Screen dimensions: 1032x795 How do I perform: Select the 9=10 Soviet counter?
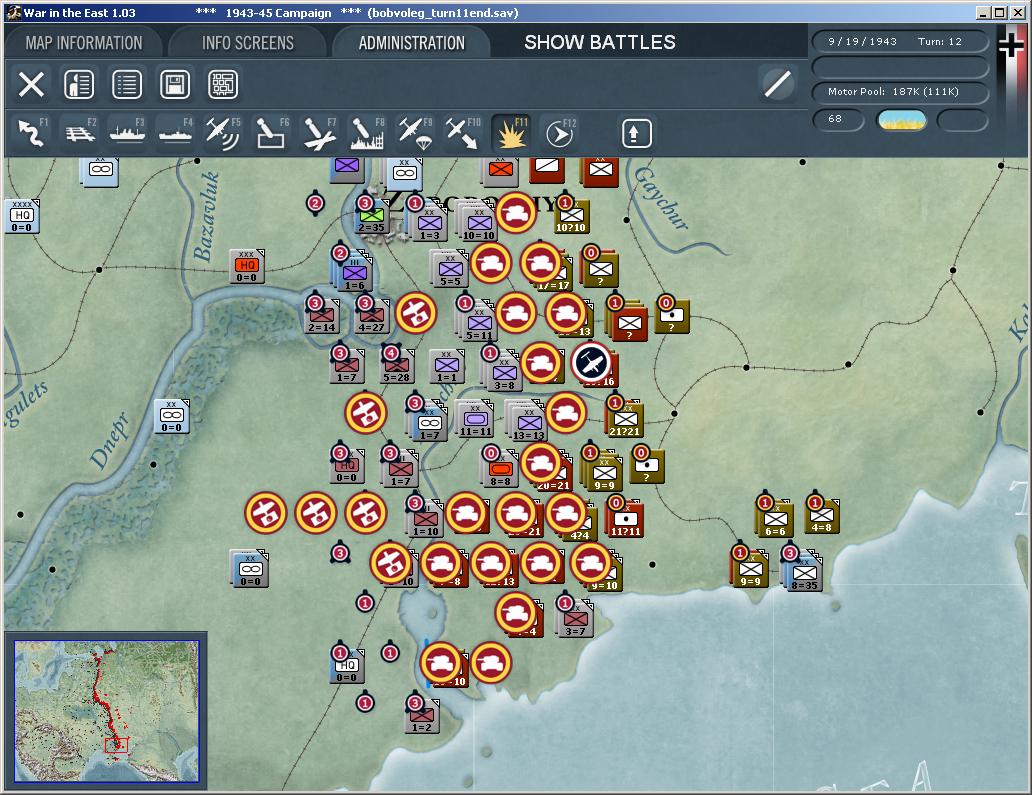[x=606, y=575]
